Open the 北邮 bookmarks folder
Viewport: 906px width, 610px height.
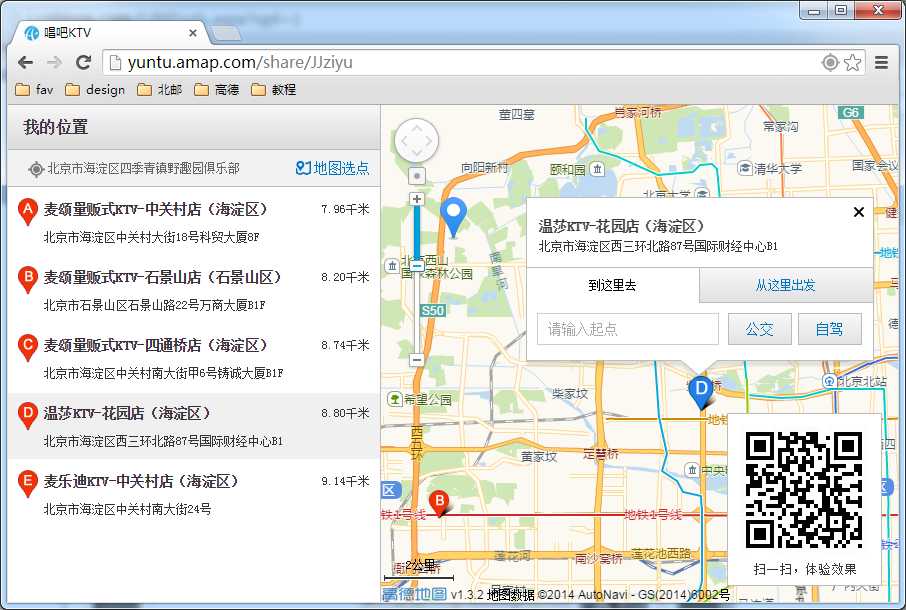click(x=160, y=90)
